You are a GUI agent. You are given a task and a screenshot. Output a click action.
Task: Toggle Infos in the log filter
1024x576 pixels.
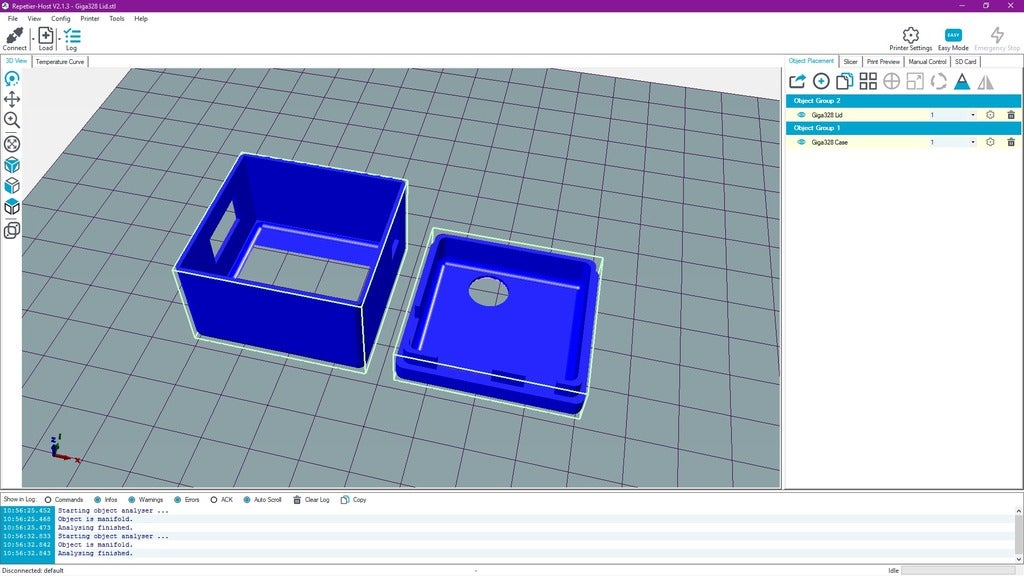click(105, 500)
